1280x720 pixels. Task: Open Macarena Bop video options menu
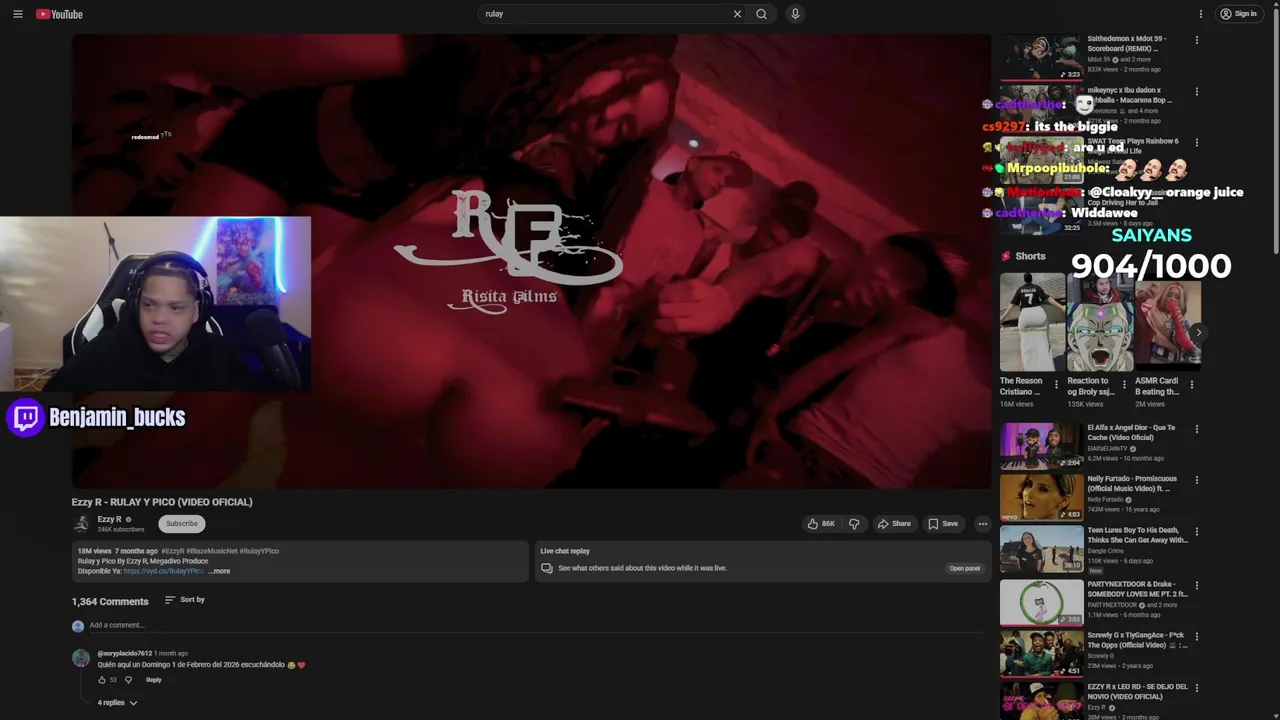(1196, 91)
